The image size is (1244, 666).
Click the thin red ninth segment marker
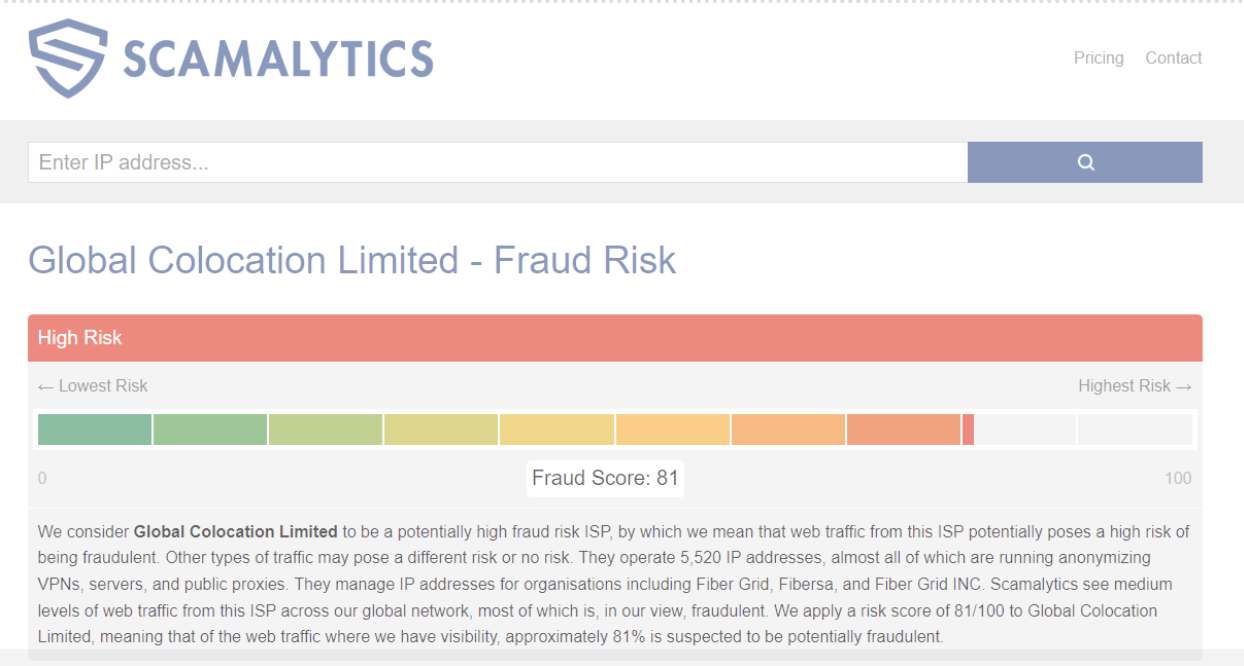coord(968,429)
